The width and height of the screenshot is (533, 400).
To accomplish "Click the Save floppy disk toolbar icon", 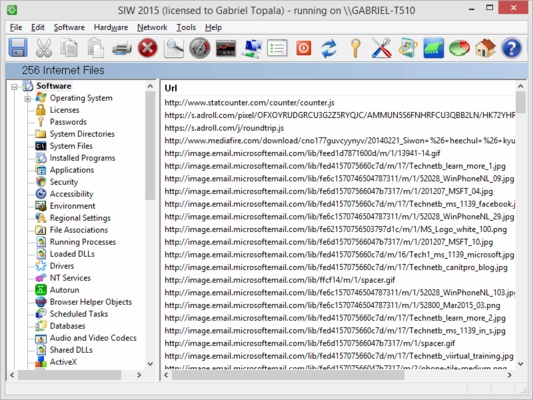I will [x=18, y=48].
